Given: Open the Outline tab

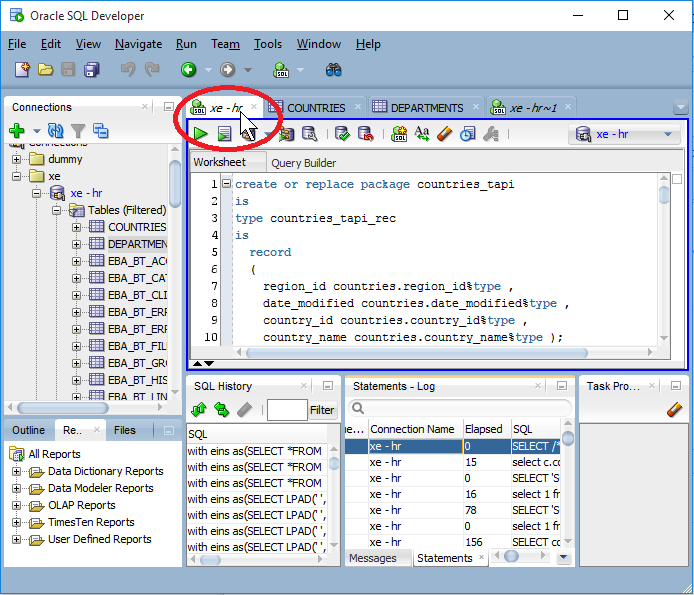Looking at the screenshot, I should click(x=29, y=430).
